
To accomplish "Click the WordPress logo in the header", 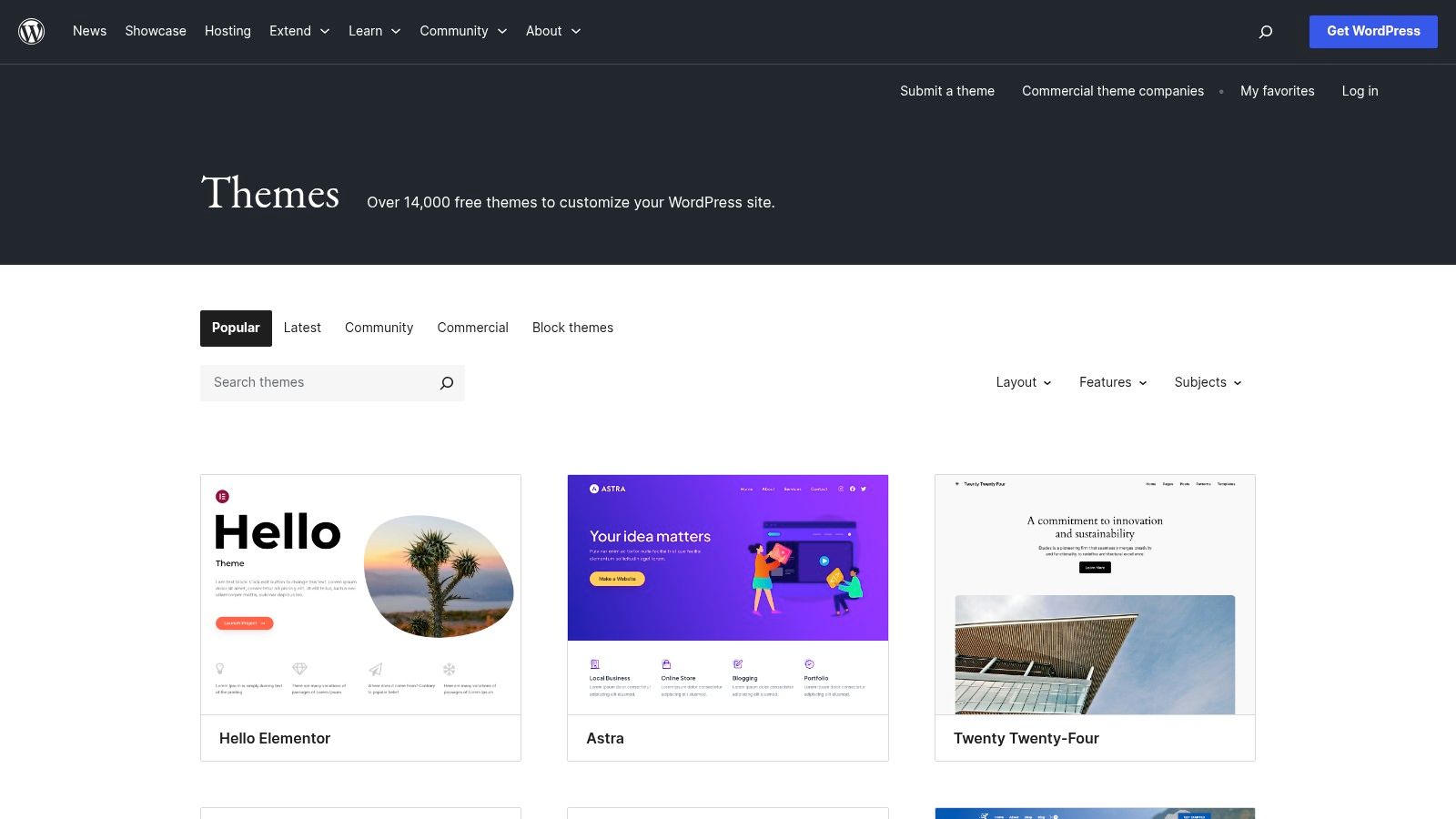I will click(32, 31).
